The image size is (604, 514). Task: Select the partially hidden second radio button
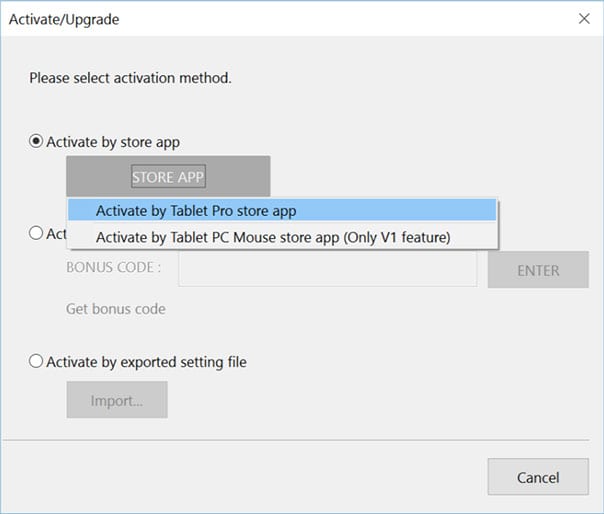pos(37,233)
